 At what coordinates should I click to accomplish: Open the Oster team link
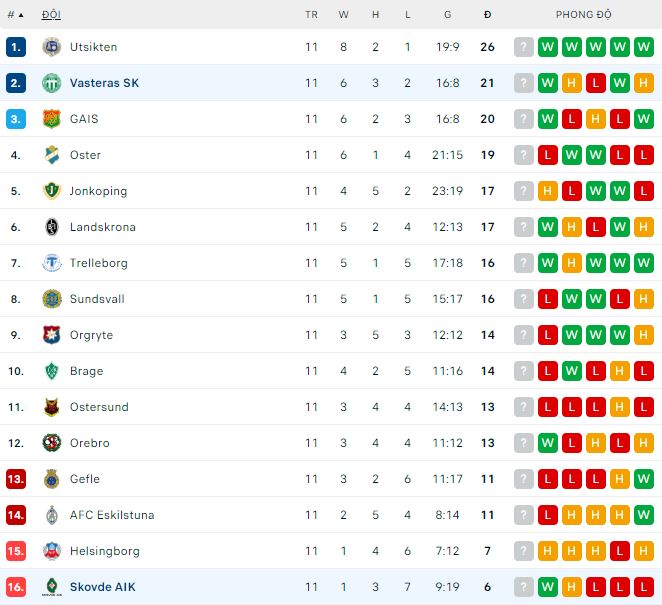(85, 155)
